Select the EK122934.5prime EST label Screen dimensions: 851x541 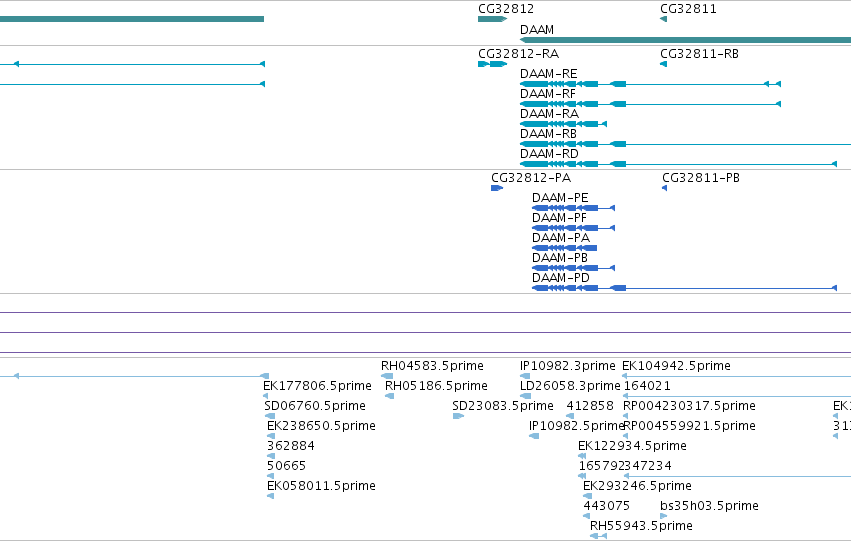632,447
